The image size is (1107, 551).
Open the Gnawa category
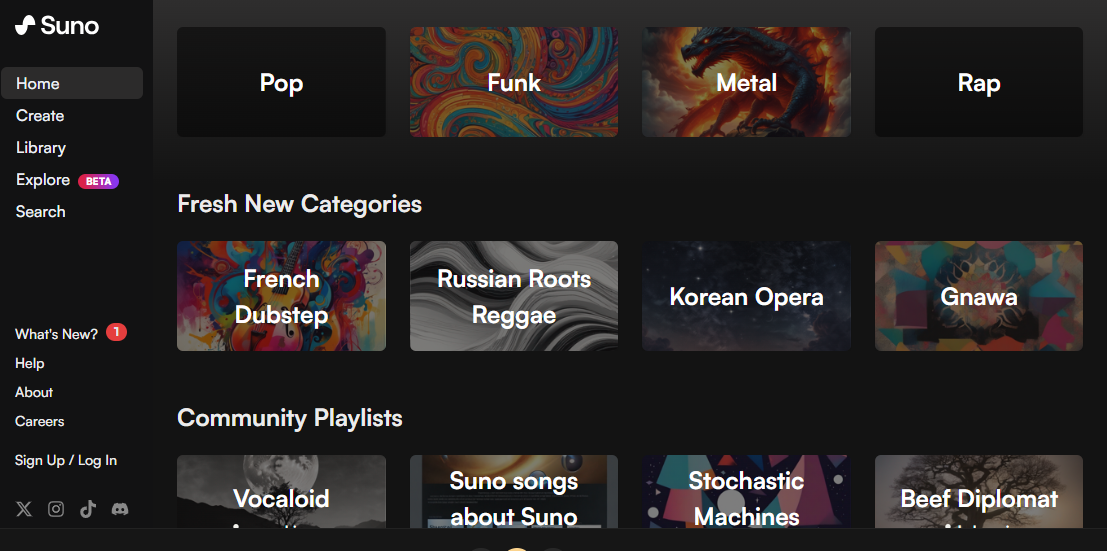[x=979, y=296]
